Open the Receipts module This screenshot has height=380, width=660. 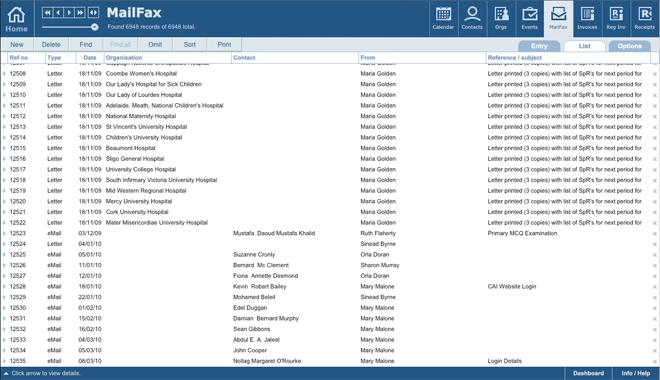644,19
